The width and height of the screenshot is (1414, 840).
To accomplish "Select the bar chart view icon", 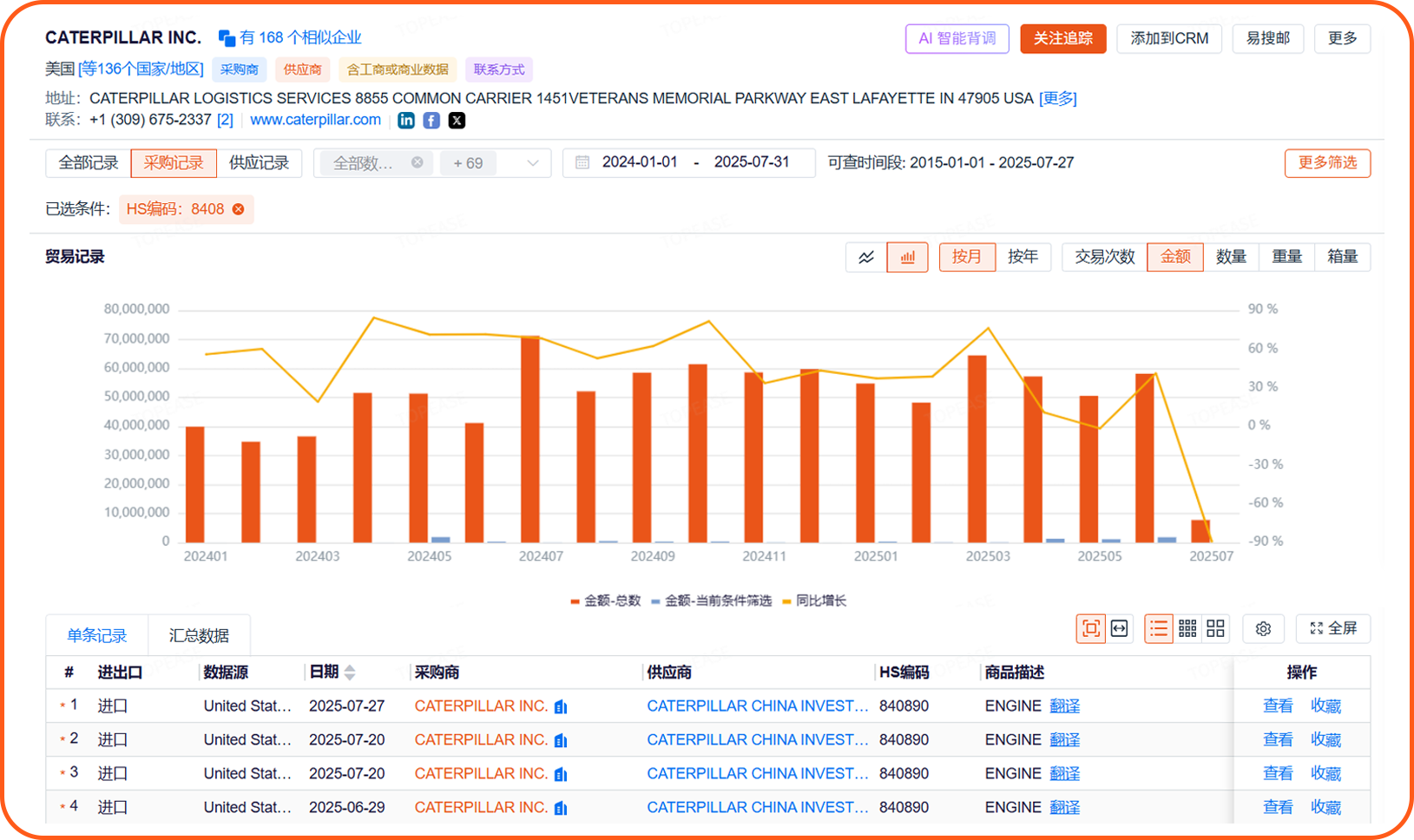I will [x=907, y=257].
